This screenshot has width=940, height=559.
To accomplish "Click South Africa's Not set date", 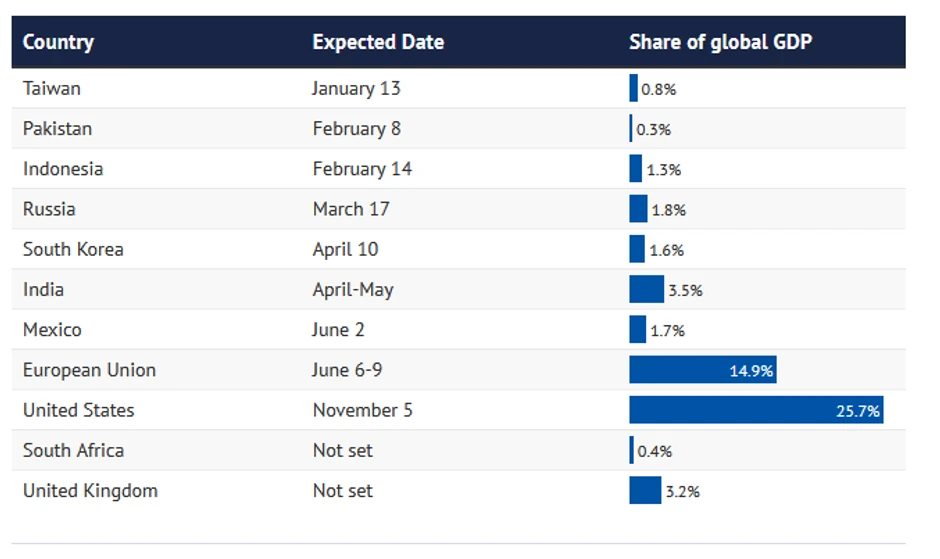I will pyautogui.click(x=342, y=450).
